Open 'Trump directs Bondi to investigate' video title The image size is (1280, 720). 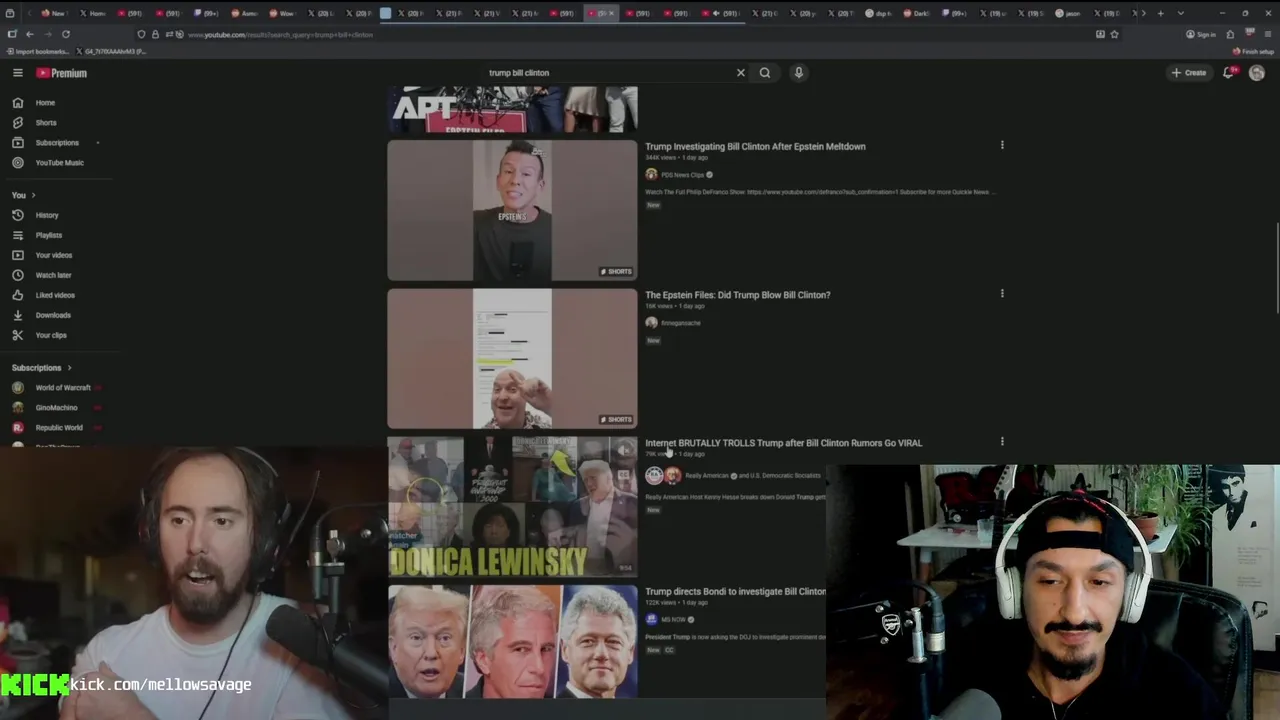pyautogui.click(x=735, y=592)
